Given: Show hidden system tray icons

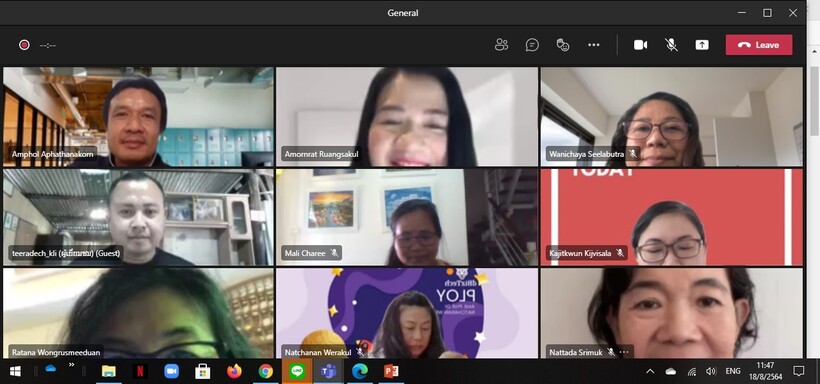Looking at the screenshot, I should point(650,371).
